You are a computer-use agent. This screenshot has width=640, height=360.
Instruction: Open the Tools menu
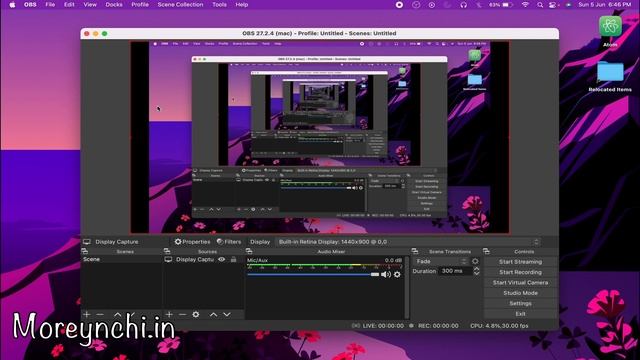[x=219, y=5]
